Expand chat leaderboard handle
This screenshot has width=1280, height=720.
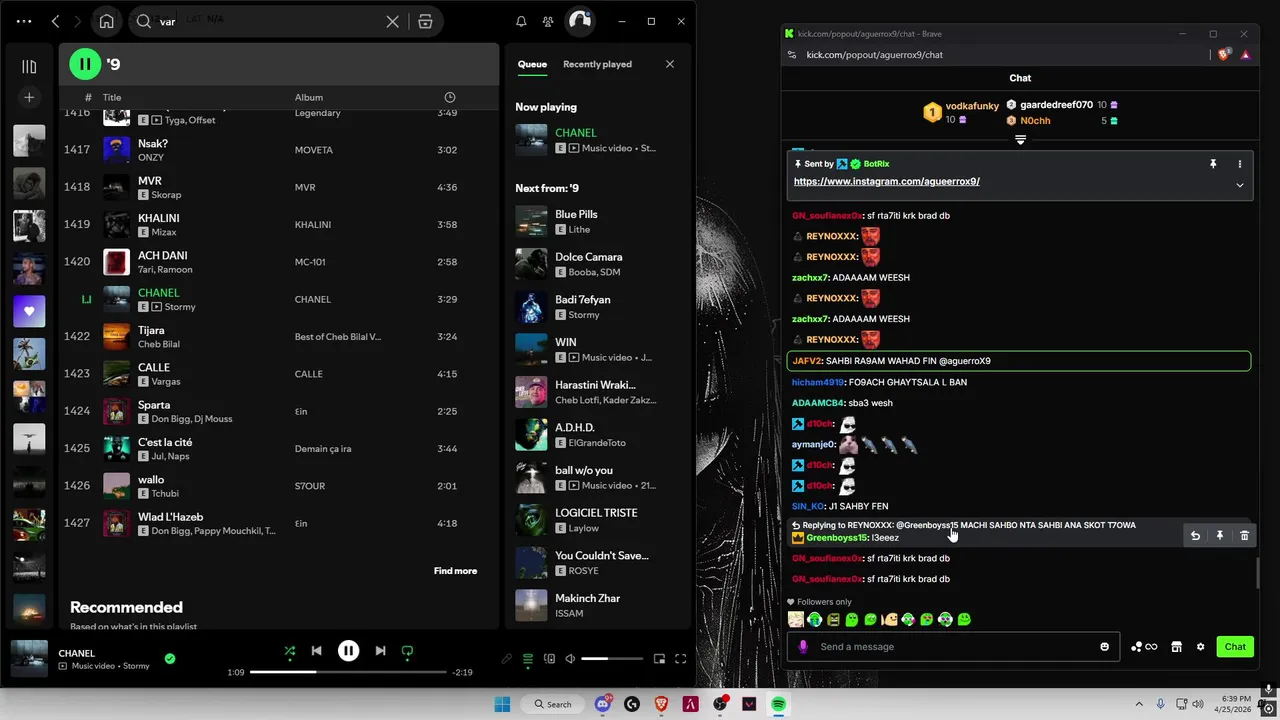[x=1020, y=140]
